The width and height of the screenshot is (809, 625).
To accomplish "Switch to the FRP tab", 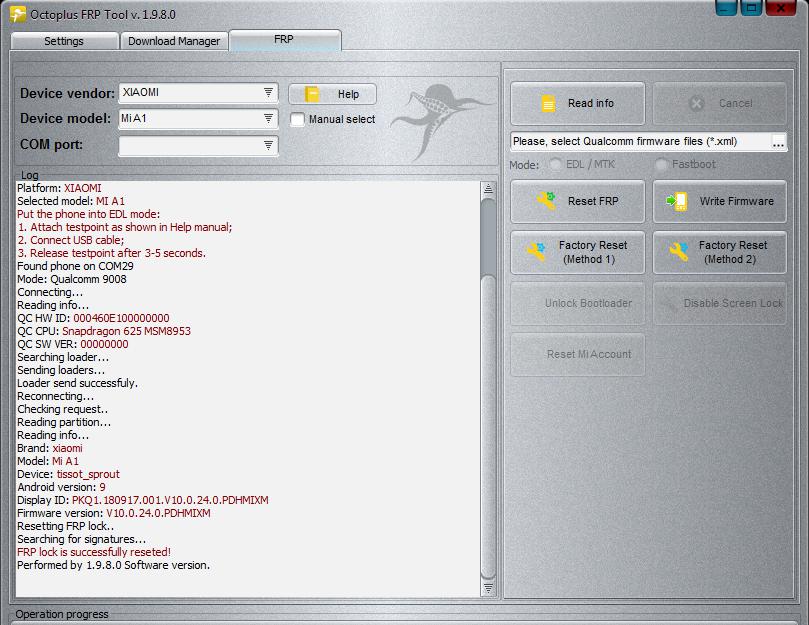I will pyautogui.click(x=285, y=40).
